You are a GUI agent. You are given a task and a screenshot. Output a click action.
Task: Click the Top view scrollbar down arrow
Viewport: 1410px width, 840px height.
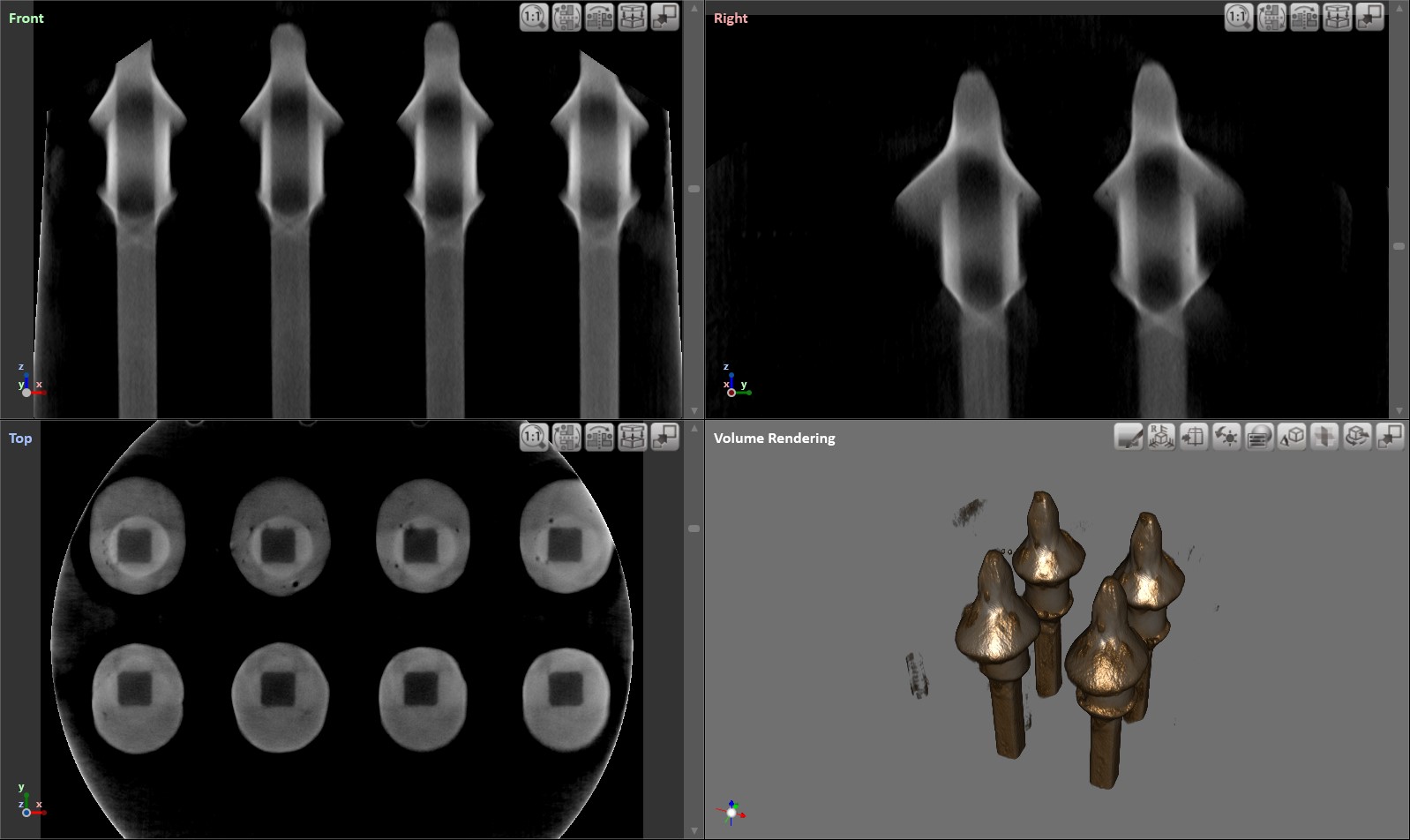click(x=694, y=831)
